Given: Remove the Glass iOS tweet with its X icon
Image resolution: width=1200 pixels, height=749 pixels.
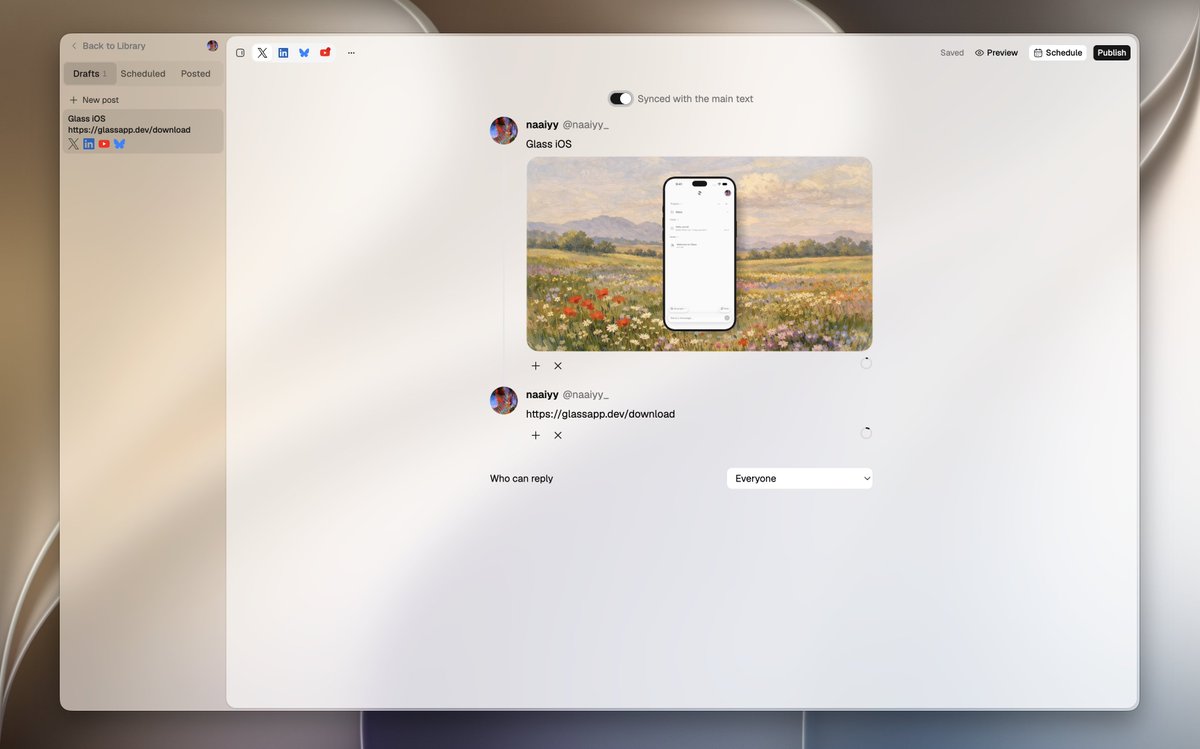Looking at the screenshot, I should [558, 366].
